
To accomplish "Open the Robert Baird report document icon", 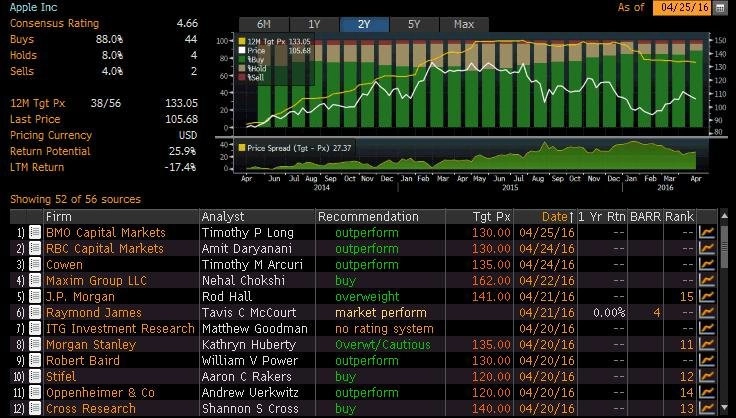I will [x=35, y=360].
